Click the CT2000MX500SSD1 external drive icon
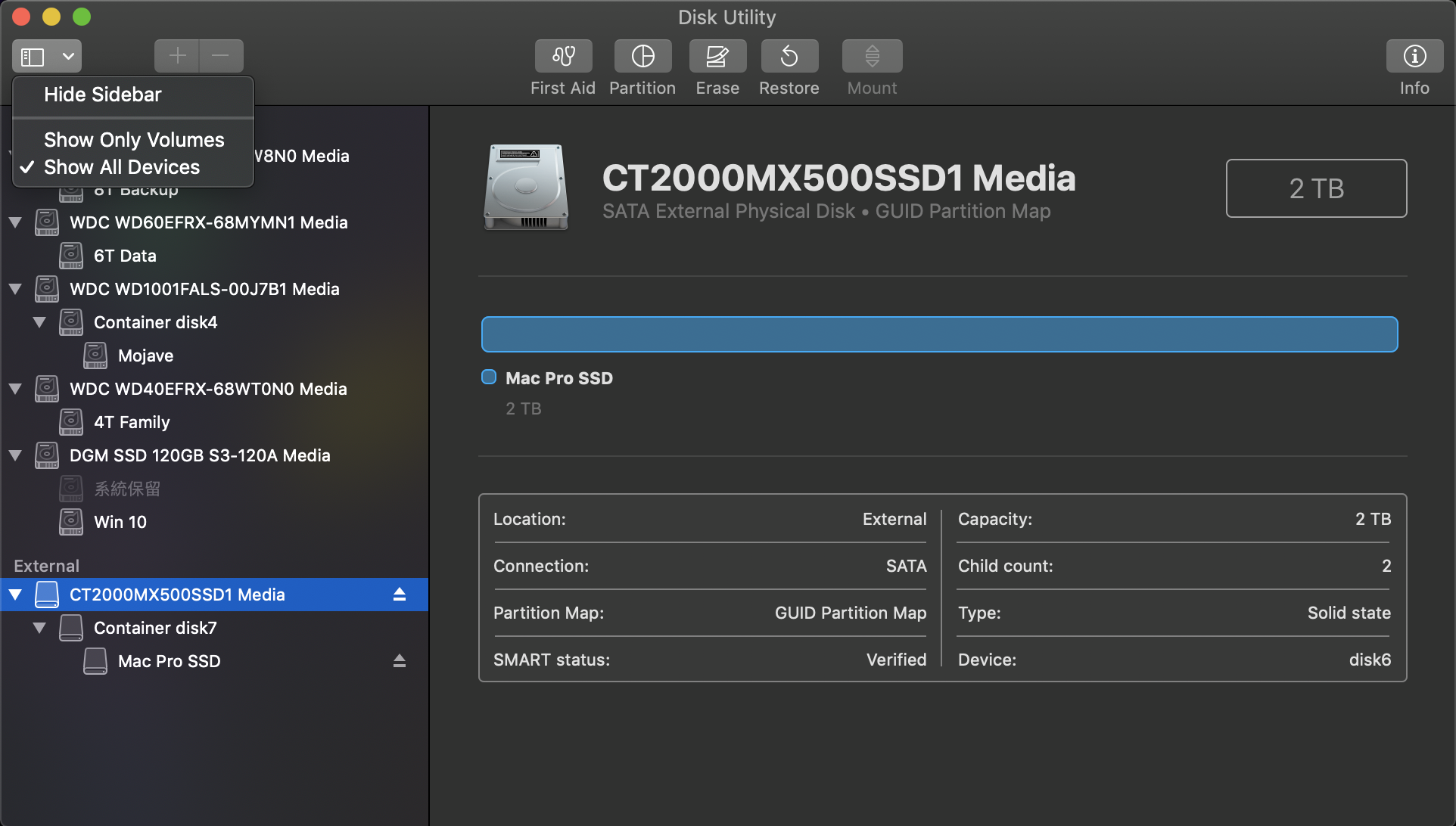The width and height of the screenshot is (1456, 826). point(47,595)
